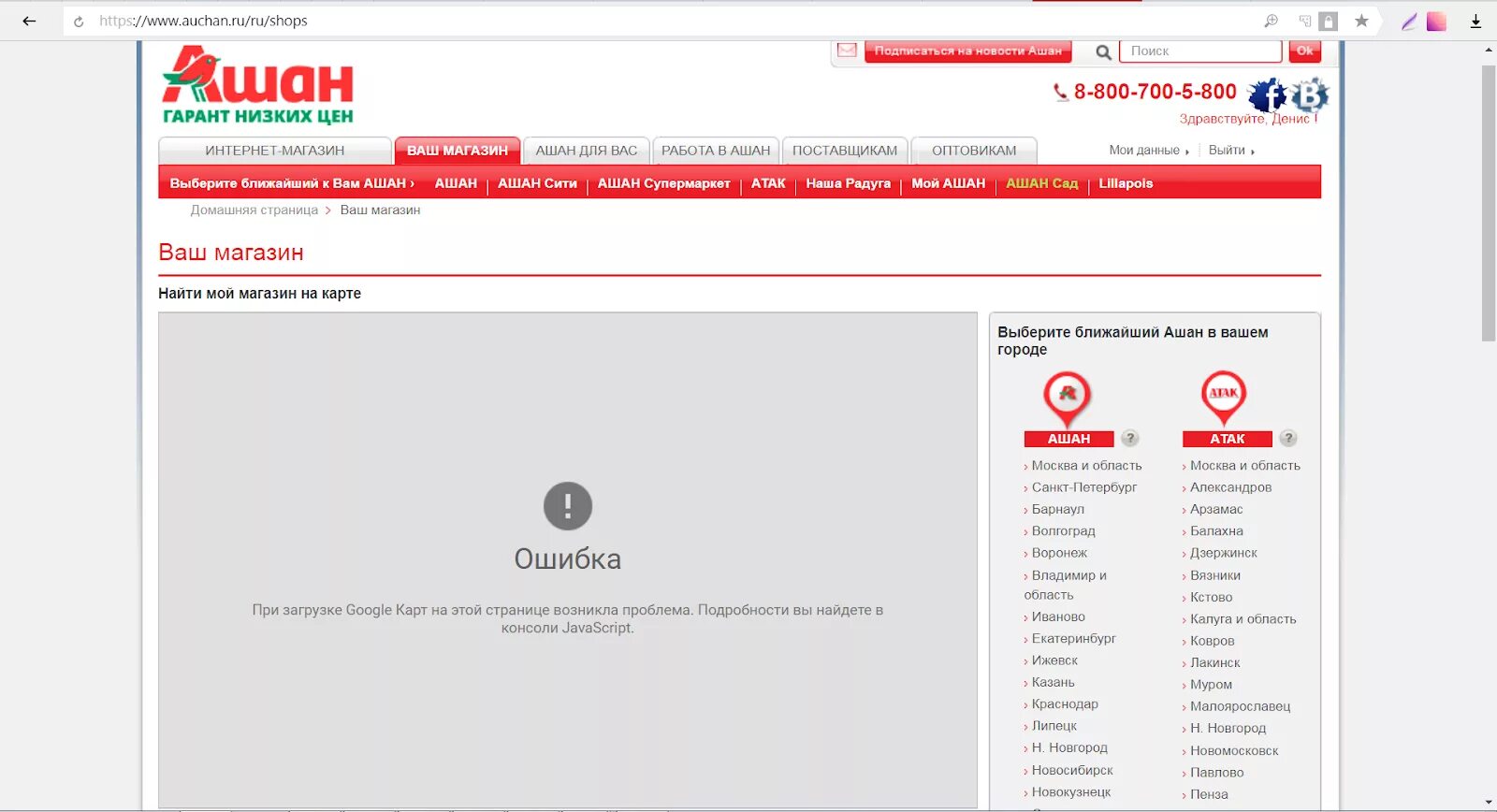Viewport: 1497px width, 812px height.
Task: Click the browser back arrow
Action: pos(29,21)
